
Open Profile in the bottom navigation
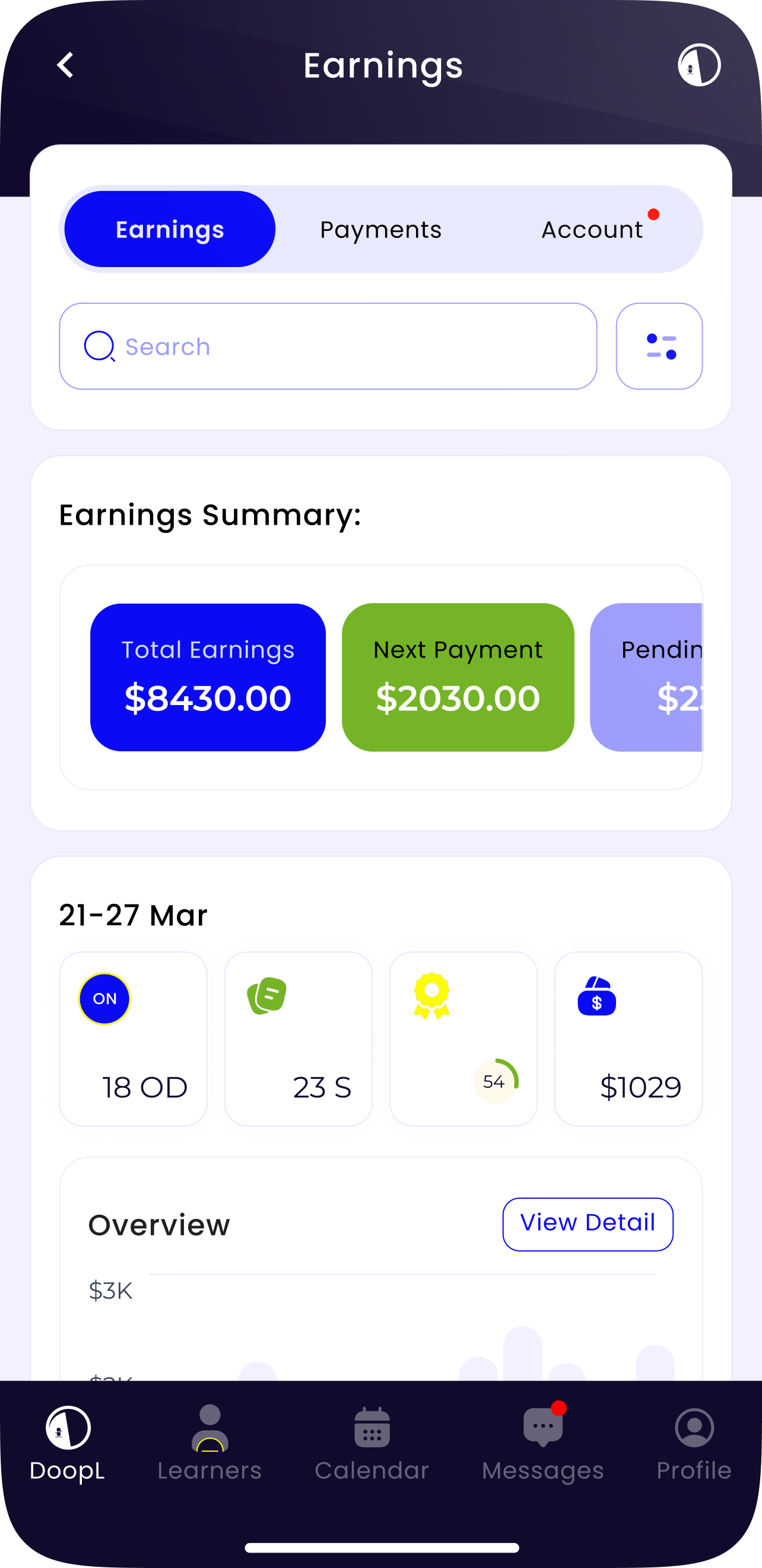tap(694, 1444)
